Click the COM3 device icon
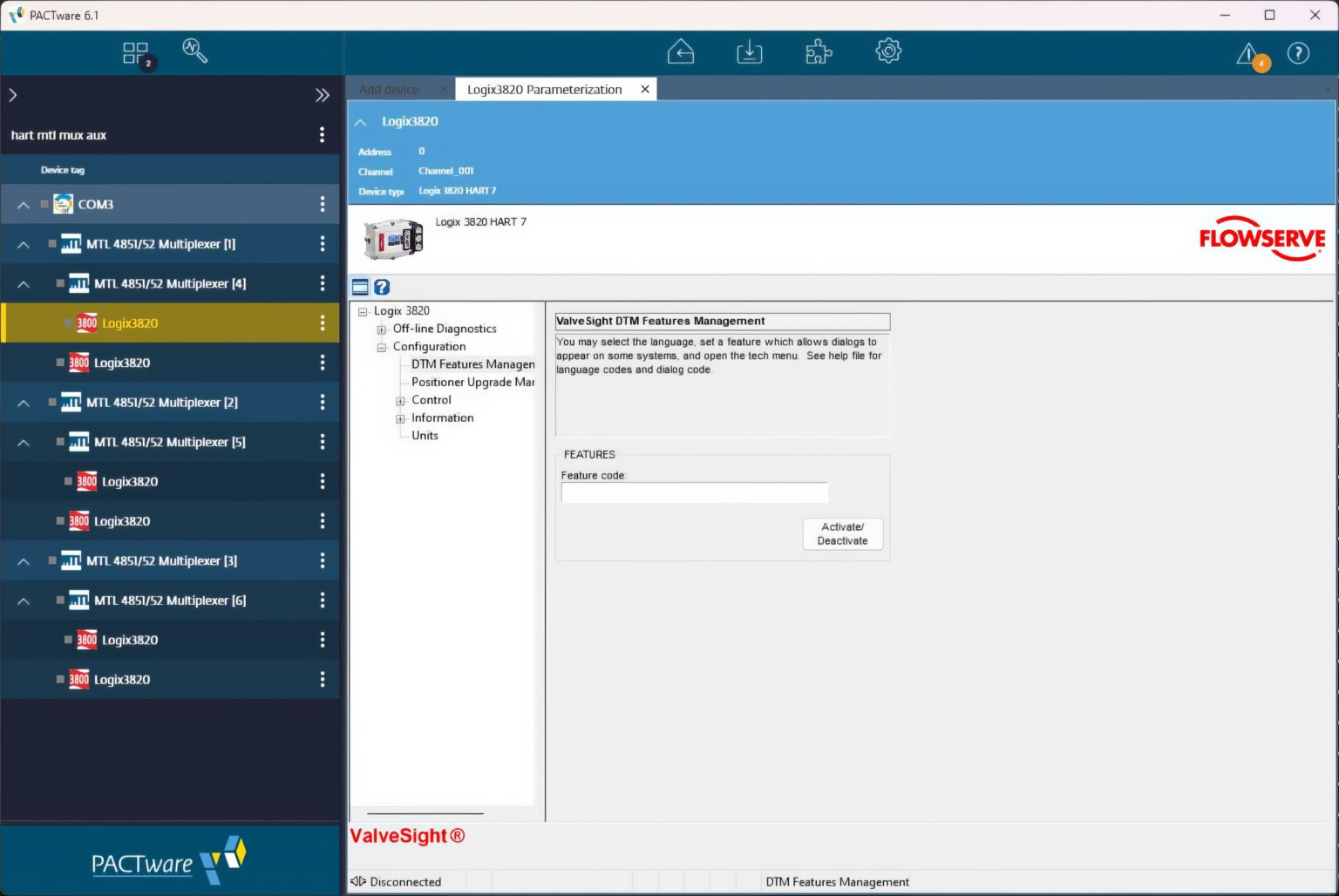 tap(63, 204)
